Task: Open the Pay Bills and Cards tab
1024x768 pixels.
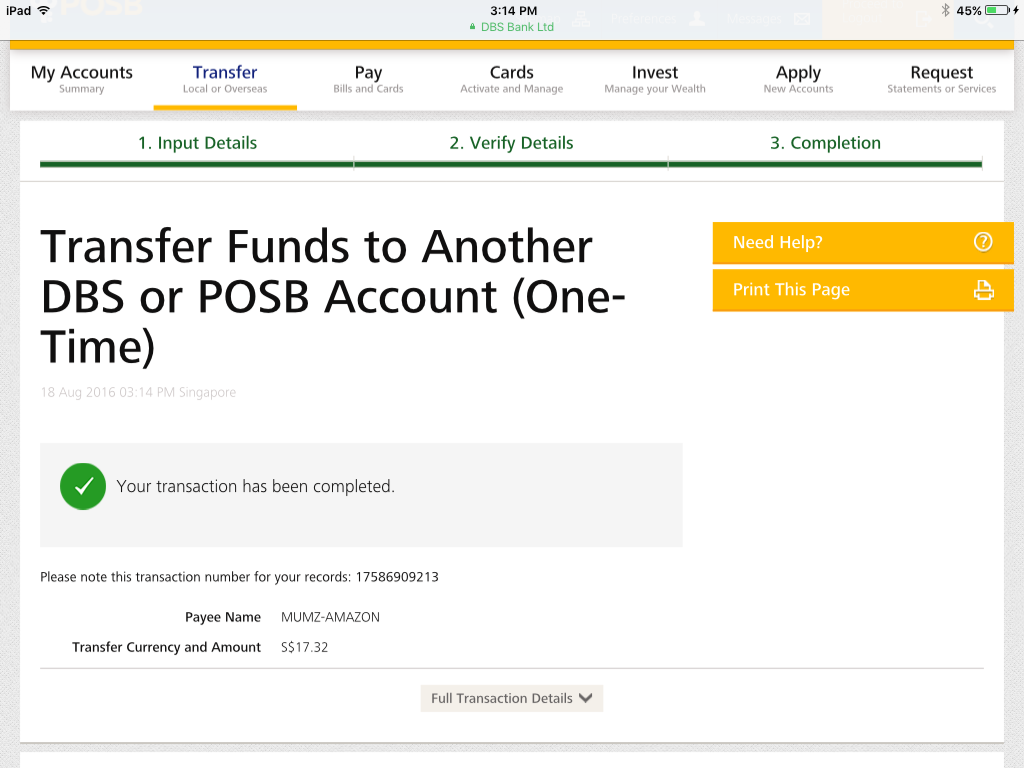Action: 368,78
